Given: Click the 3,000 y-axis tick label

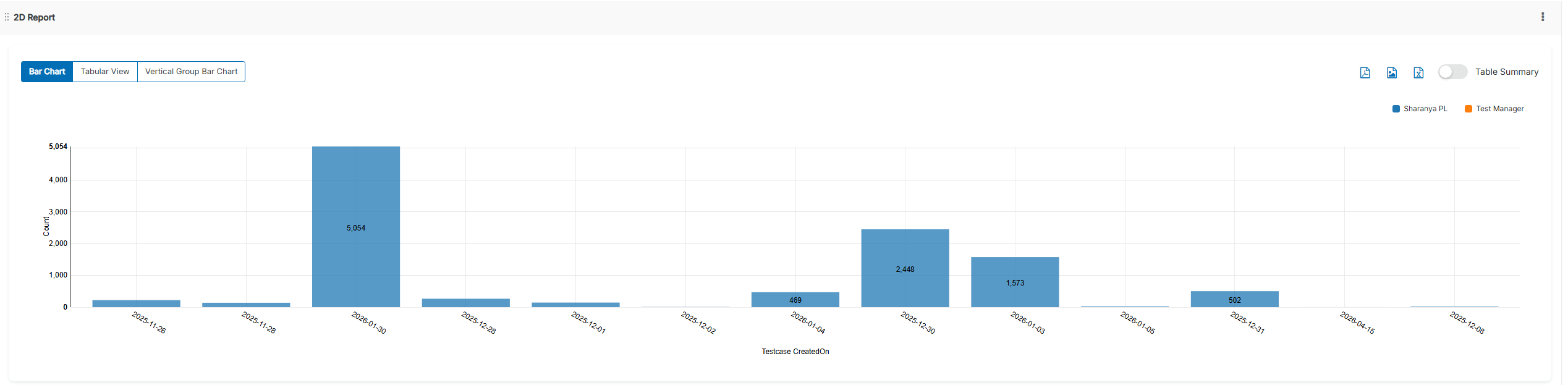Looking at the screenshot, I should click(58, 212).
